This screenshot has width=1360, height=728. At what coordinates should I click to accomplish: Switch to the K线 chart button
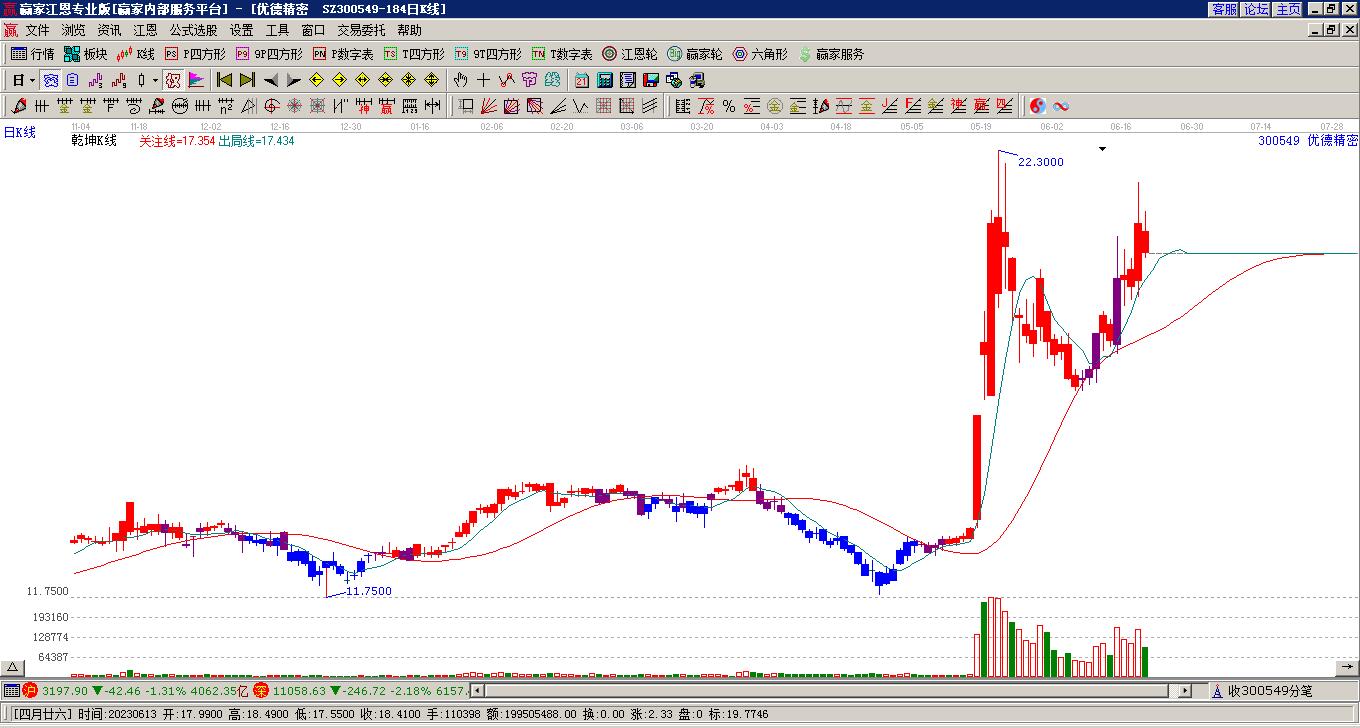click(135, 54)
